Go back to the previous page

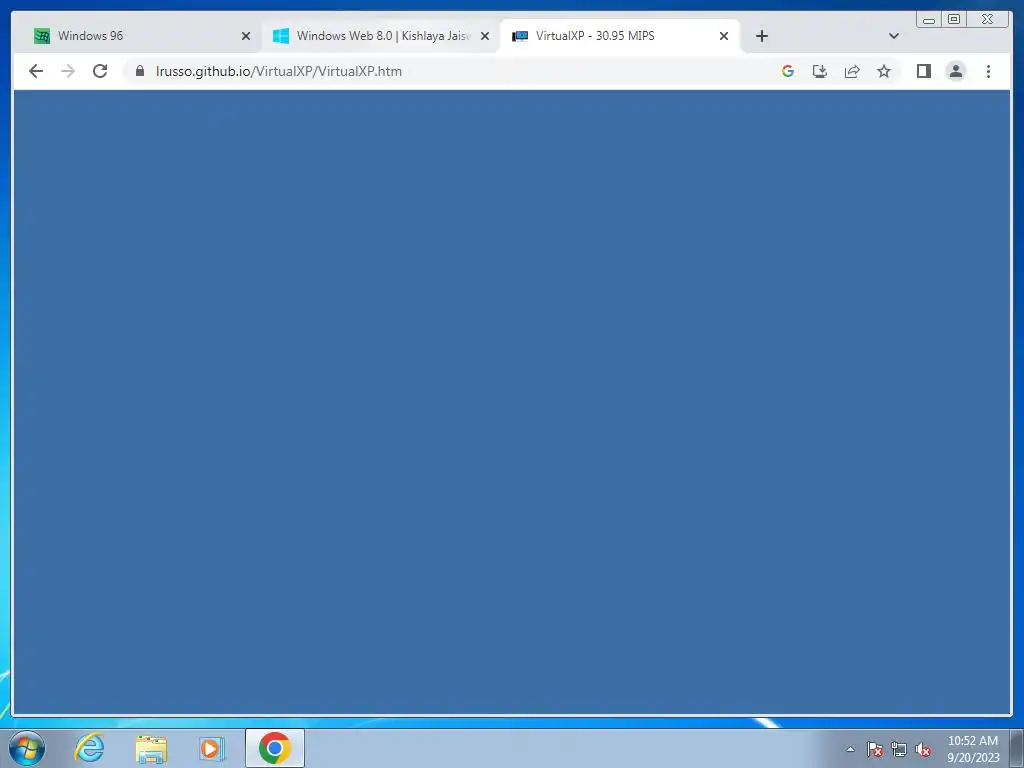pyautogui.click(x=36, y=71)
